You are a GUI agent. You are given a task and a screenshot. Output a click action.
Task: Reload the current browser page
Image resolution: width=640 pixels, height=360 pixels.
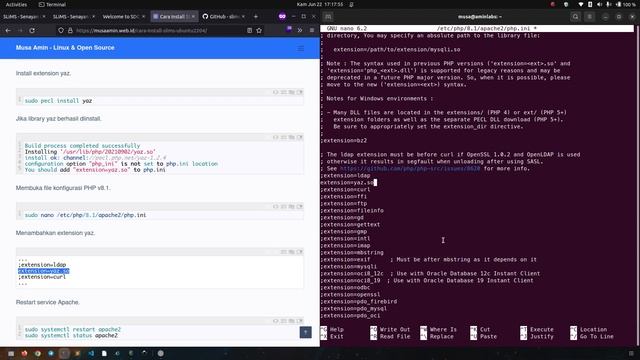pyautogui.click(x=32, y=30)
